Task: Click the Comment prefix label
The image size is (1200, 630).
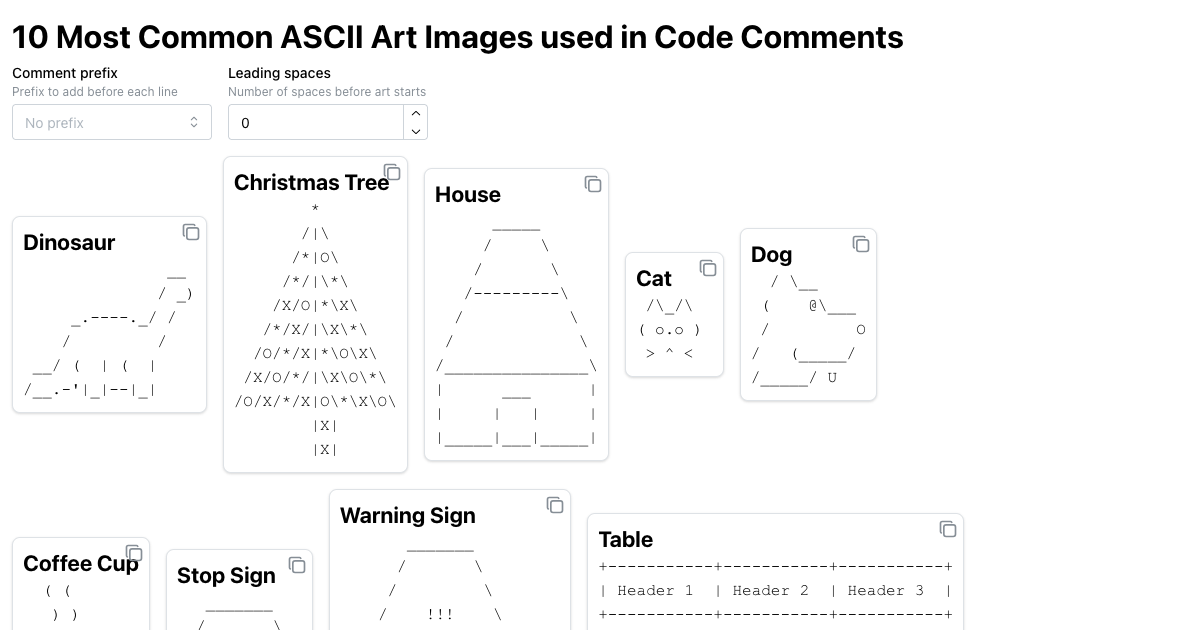Action: point(64,73)
